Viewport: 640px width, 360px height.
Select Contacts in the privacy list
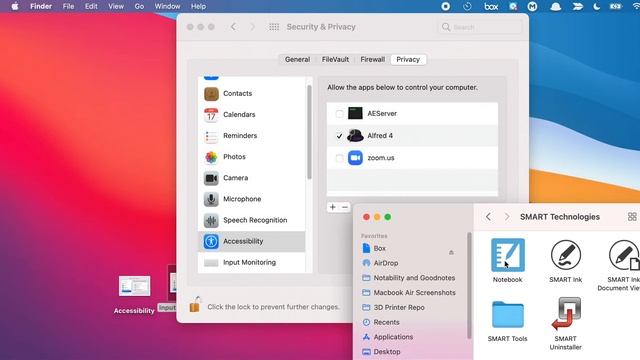coord(251,93)
